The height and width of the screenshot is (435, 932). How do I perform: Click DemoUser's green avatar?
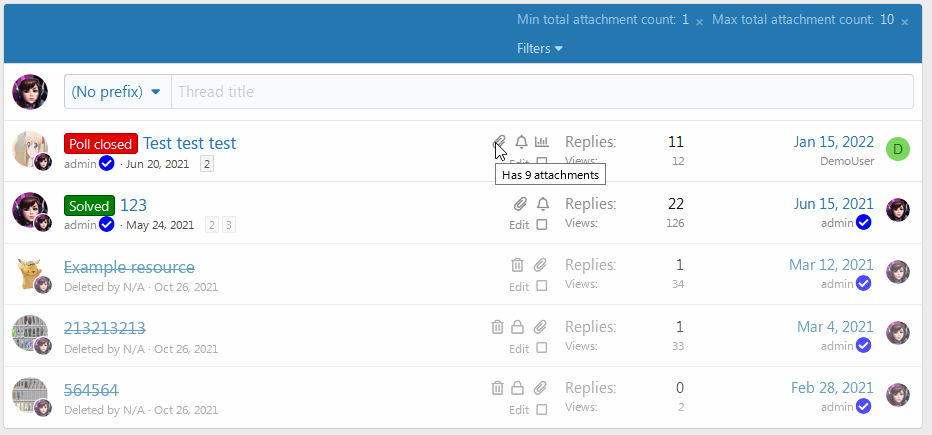point(898,150)
